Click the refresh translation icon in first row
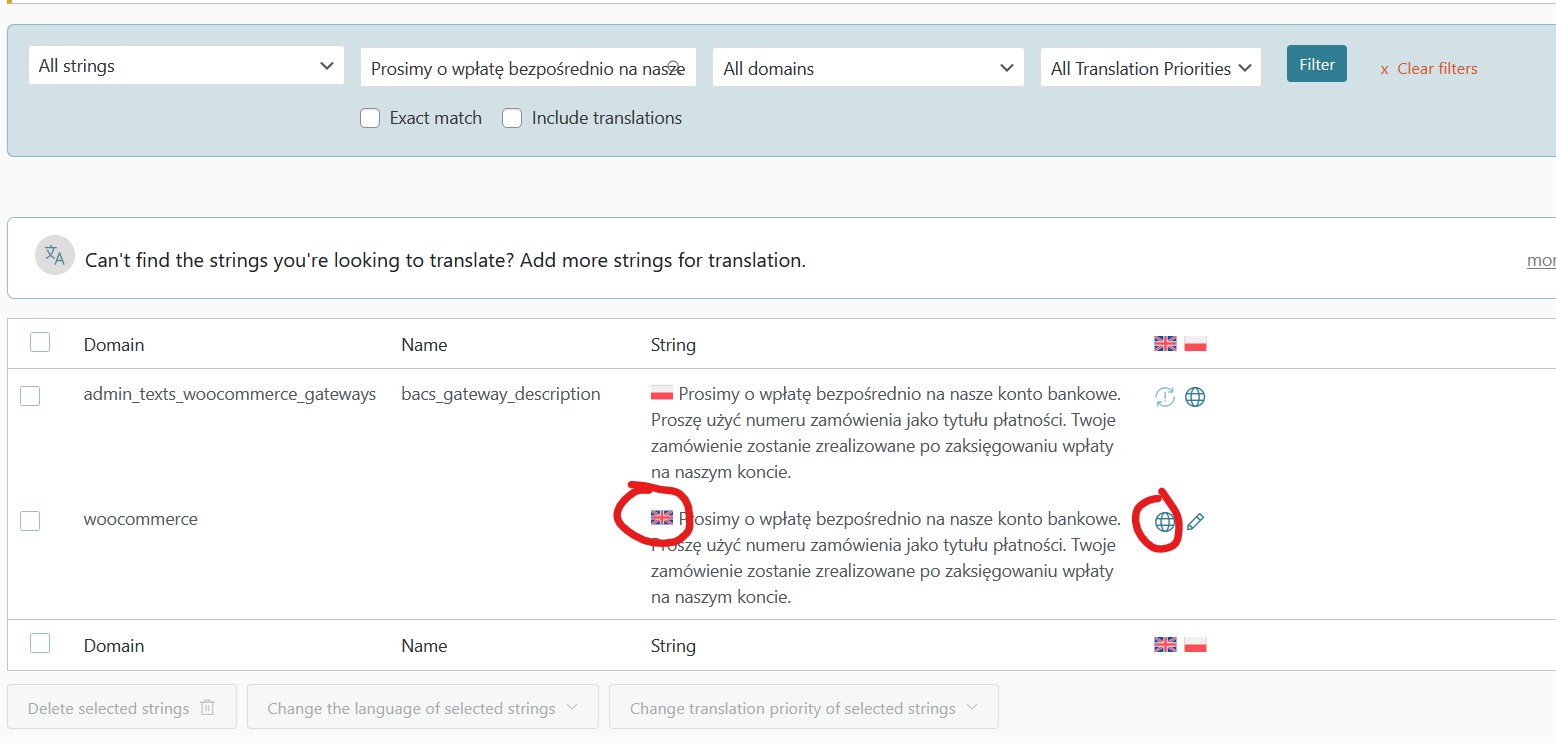 [1165, 397]
